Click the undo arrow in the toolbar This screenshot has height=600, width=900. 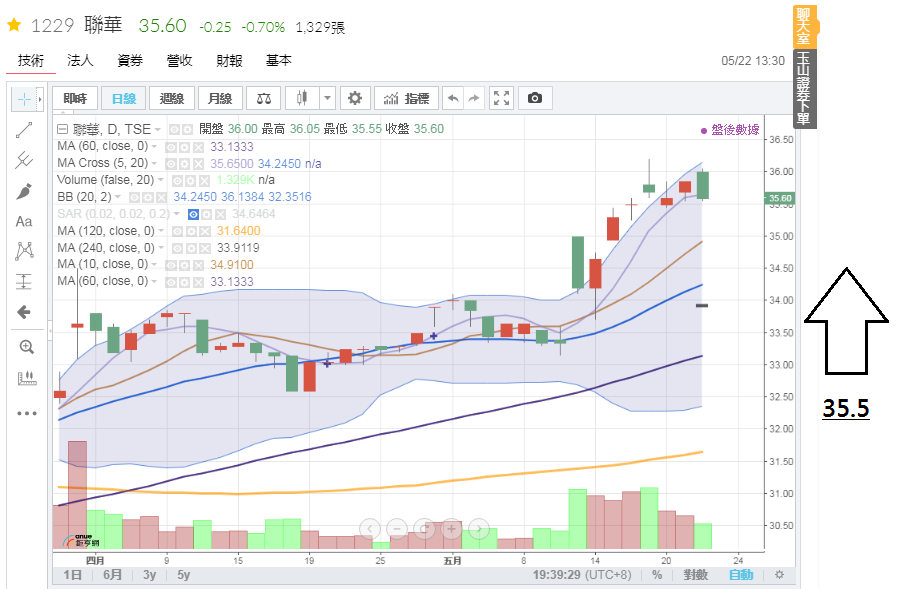[453, 98]
